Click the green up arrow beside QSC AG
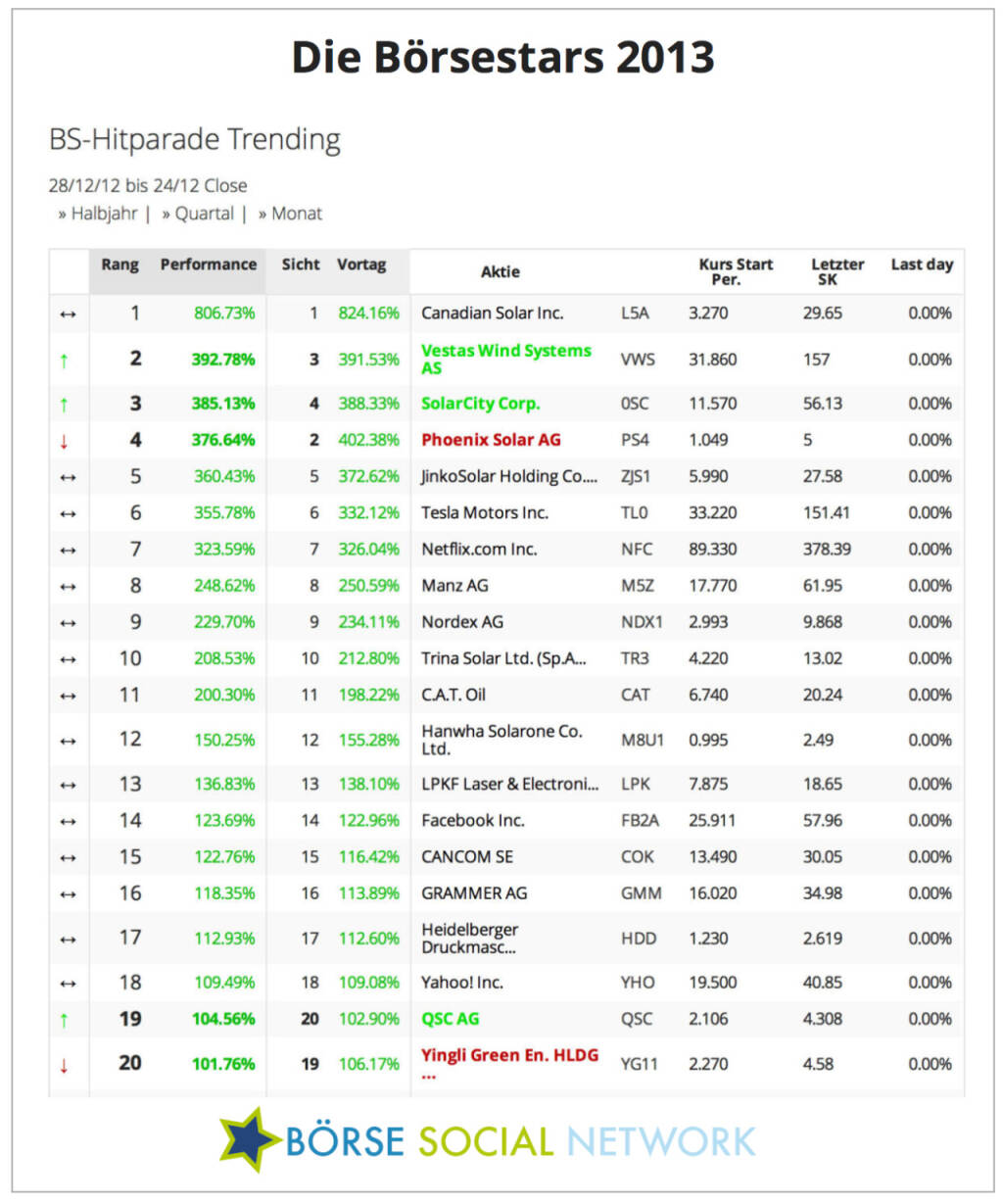This screenshot has height=1204, width=1003. pos(65,1020)
